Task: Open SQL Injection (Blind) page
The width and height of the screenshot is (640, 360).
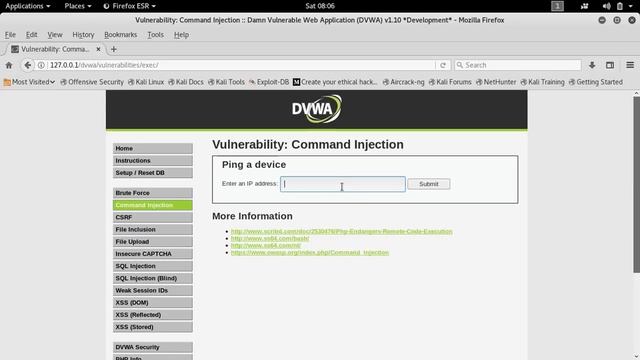Action: [153, 278]
